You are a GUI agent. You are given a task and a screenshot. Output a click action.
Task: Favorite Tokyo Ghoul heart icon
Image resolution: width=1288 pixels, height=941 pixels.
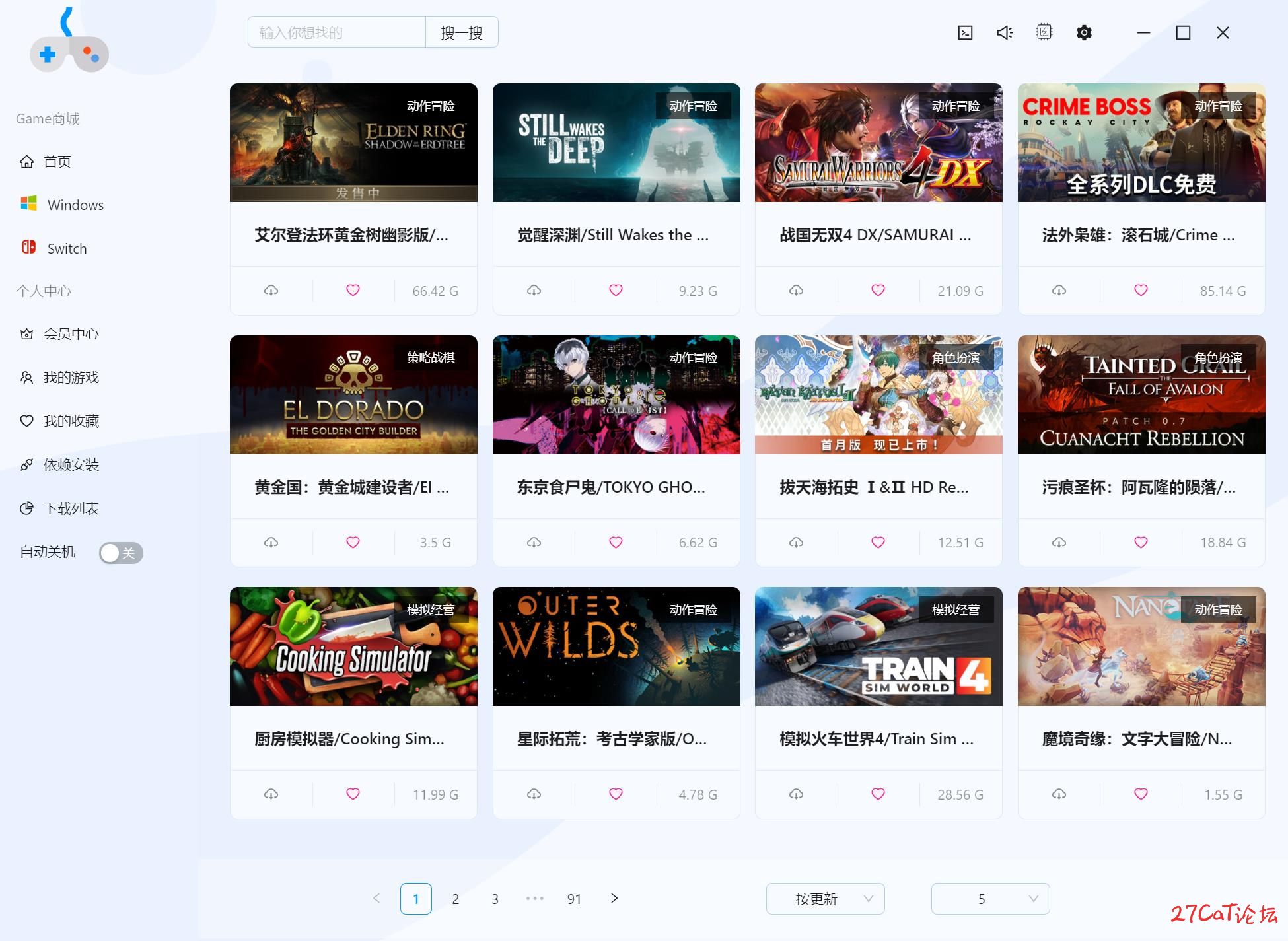click(x=616, y=543)
